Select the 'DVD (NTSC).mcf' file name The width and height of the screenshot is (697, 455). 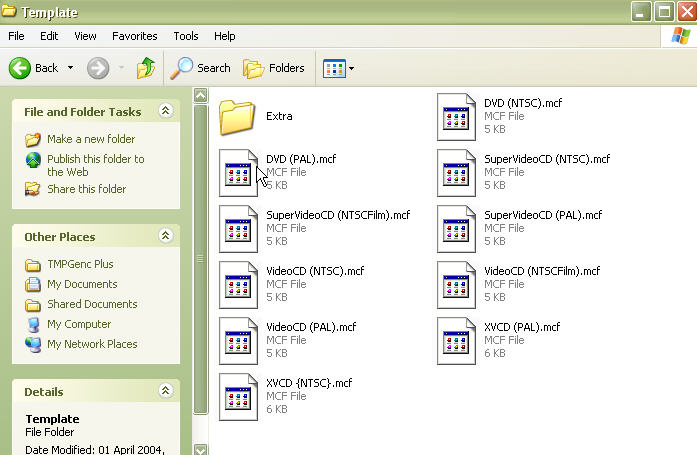tap(523, 103)
